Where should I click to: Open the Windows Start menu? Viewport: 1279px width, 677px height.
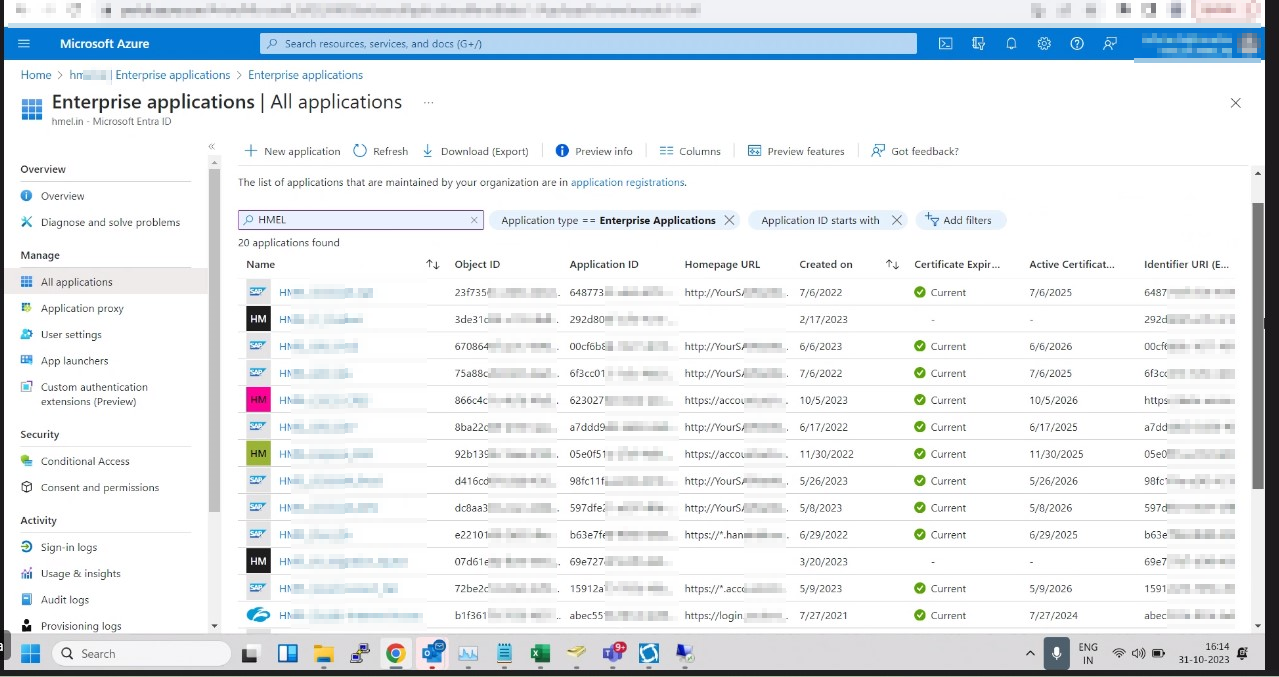tap(31, 653)
